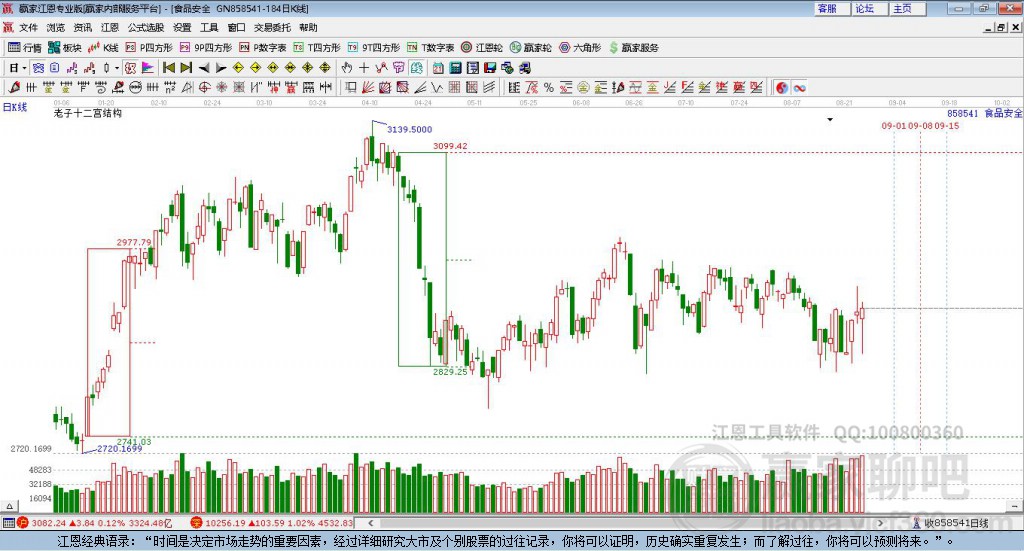
Task: Jump to last bar navigation icon
Action: click(186, 68)
